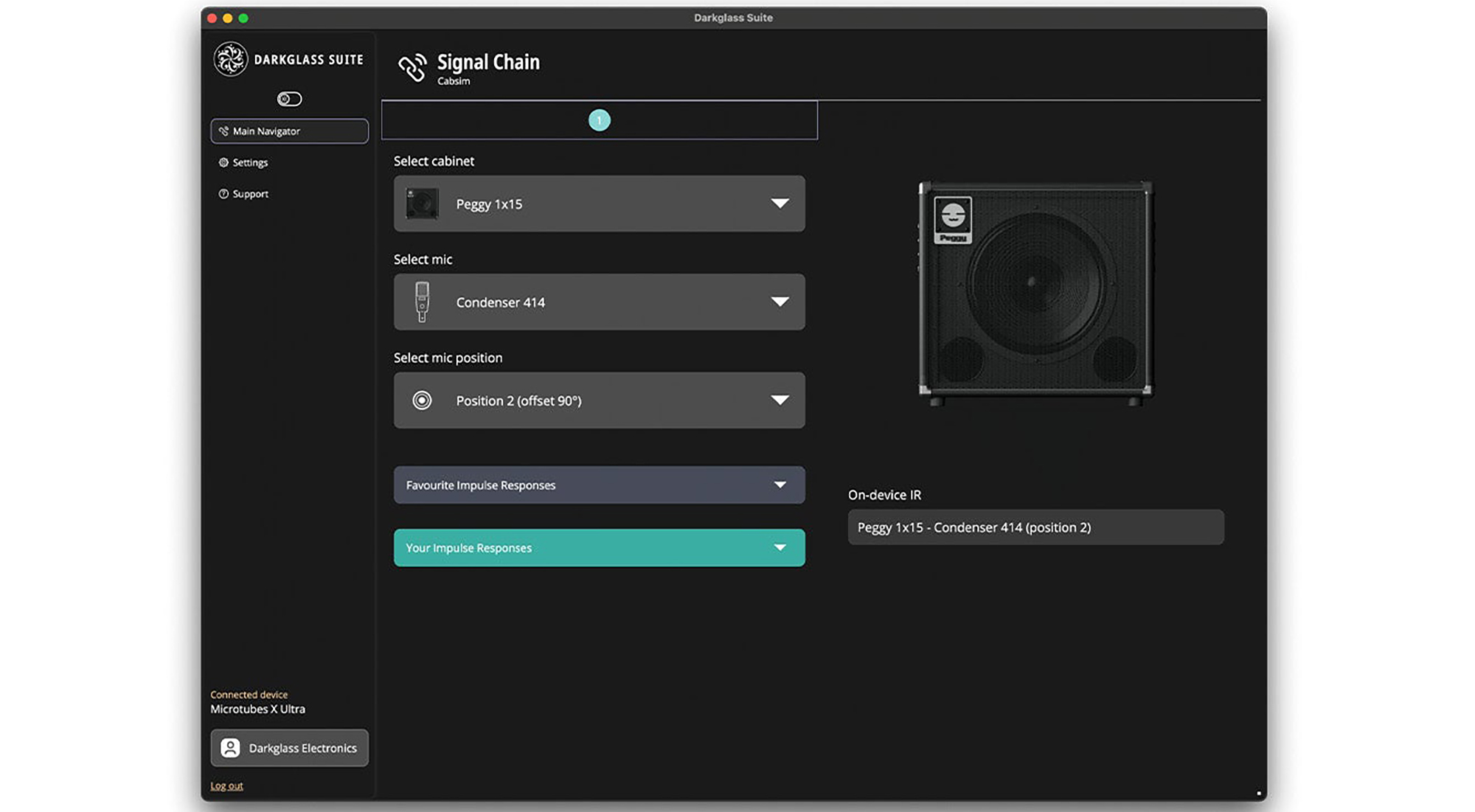
Task: Open the Select cabinet dropdown Peggy 1x15
Action: click(x=600, y=204)
